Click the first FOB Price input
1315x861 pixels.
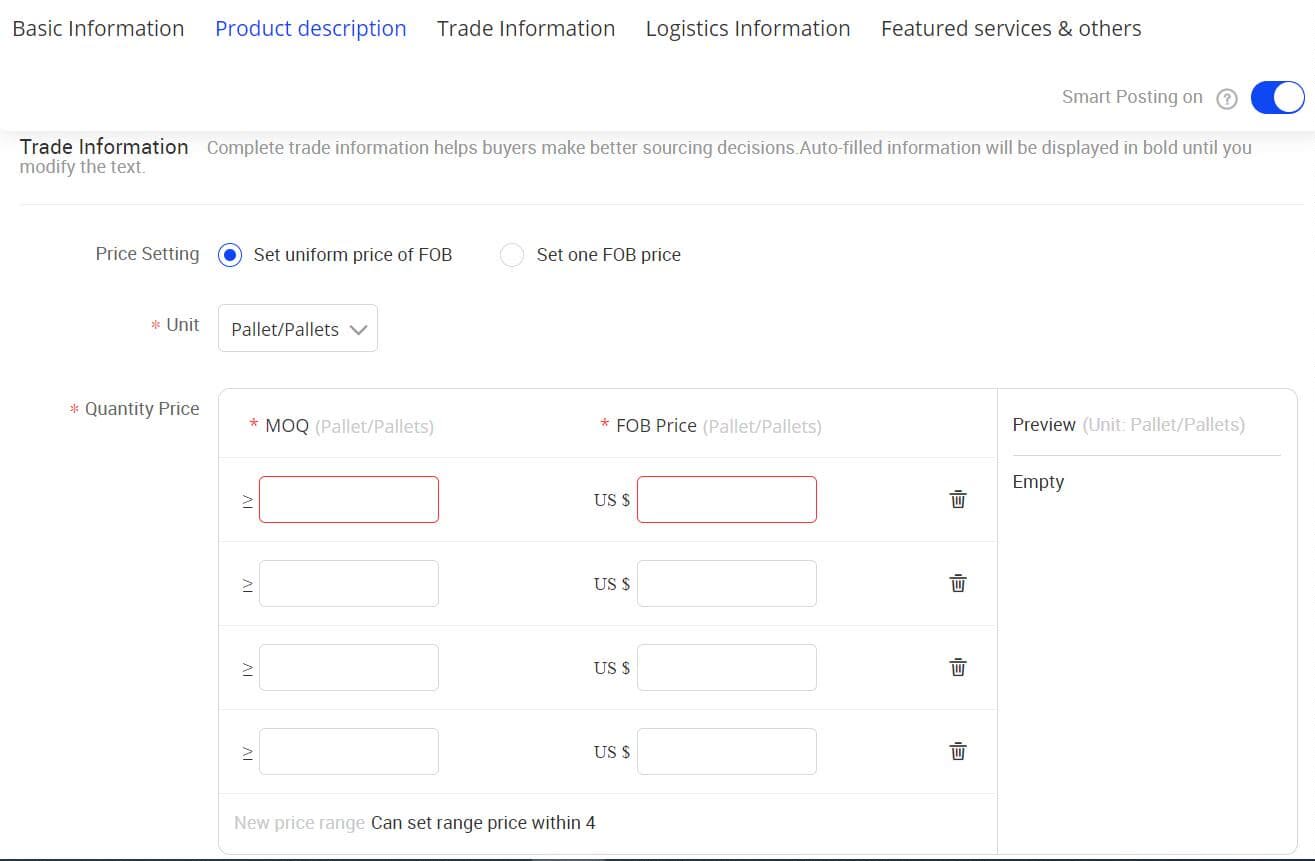(727, 499)
